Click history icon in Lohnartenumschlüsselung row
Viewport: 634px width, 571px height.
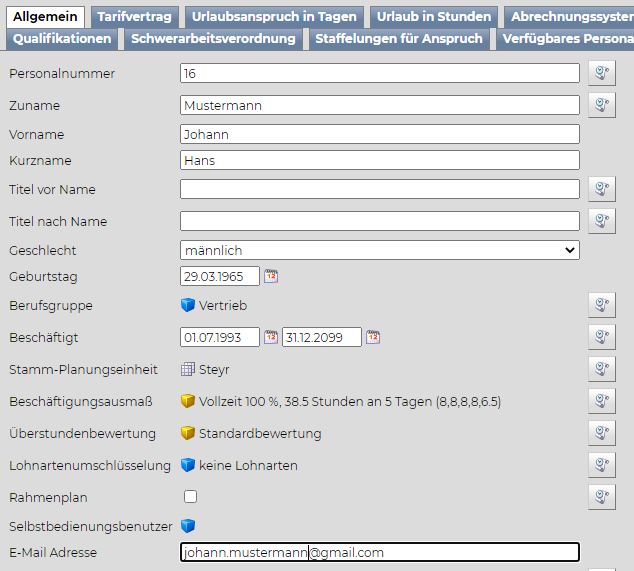(601, 465)
